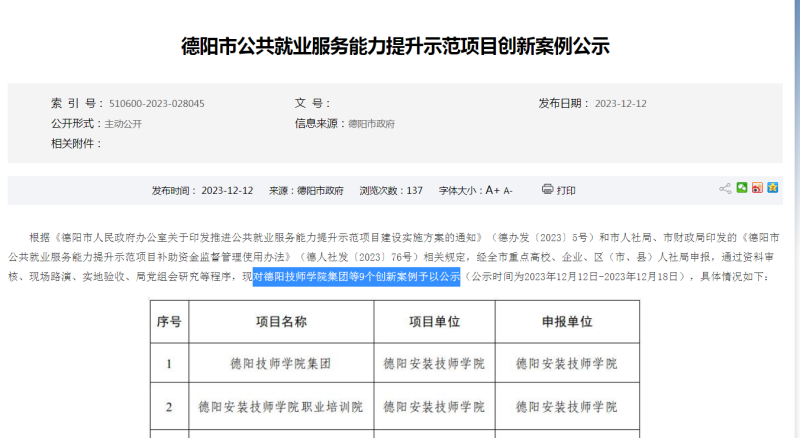Click row 2 项目单位 cell 德阳安装技师学院
800x438 pixels.
[x=434, y=407]
